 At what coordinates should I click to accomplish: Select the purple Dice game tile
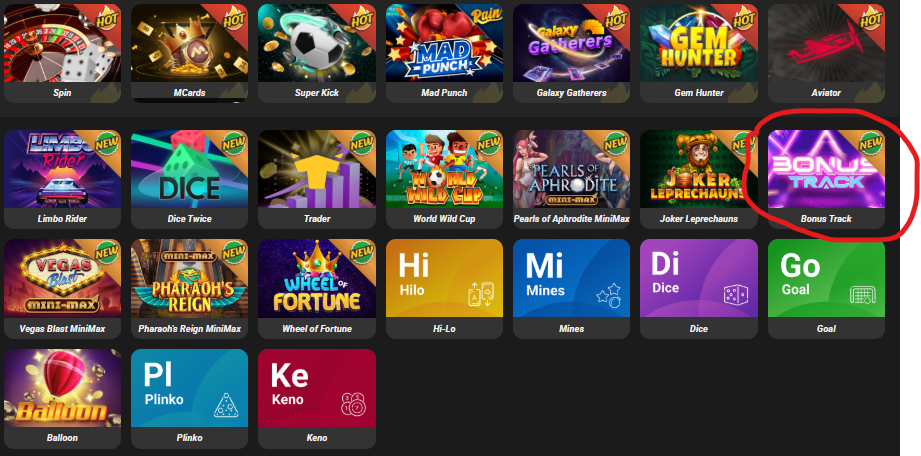(x=698, y=289)
